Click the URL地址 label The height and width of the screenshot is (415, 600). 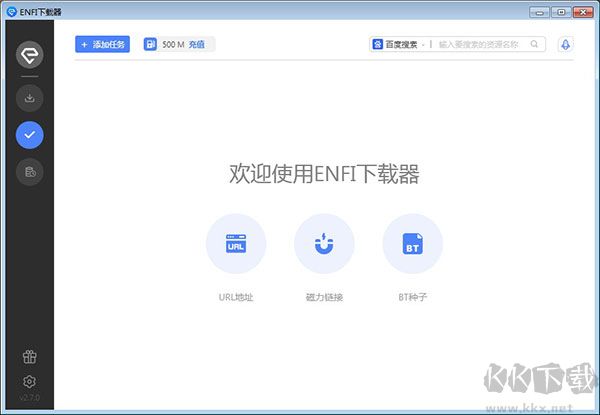tap(236, 297)
